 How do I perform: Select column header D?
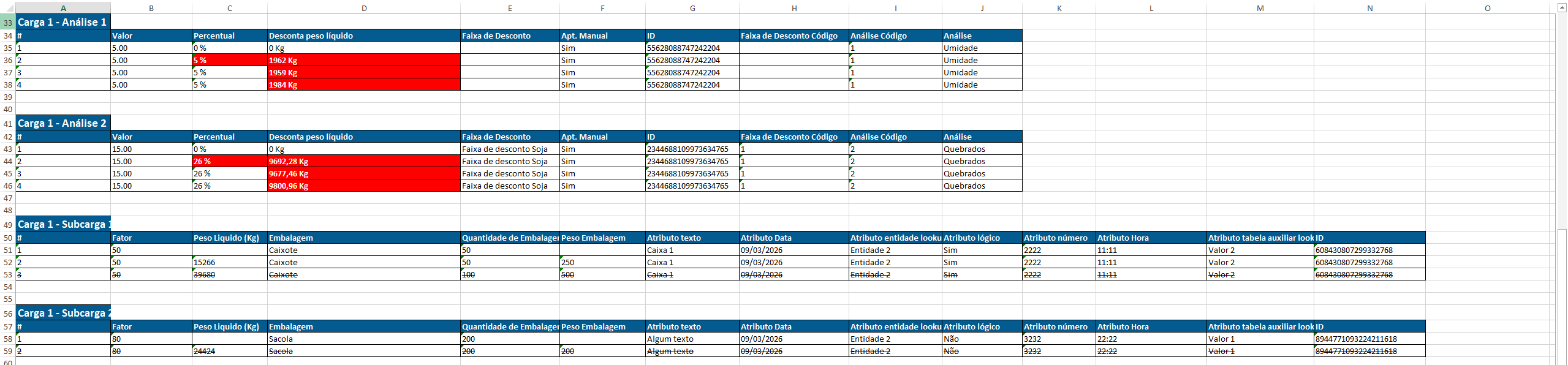364,8
